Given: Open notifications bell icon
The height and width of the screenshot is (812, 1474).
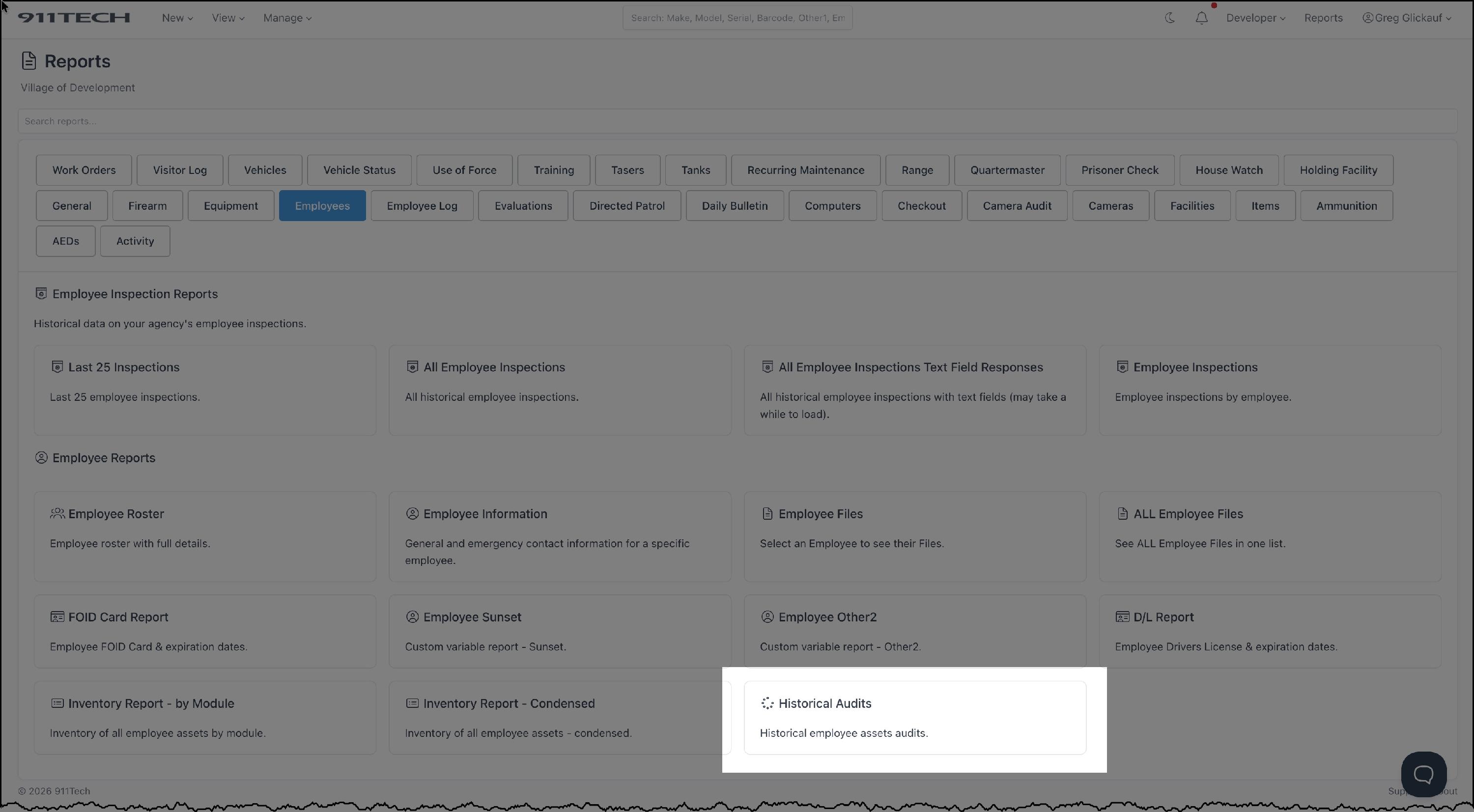Looking at the screenshot, I should [1201, 18].
